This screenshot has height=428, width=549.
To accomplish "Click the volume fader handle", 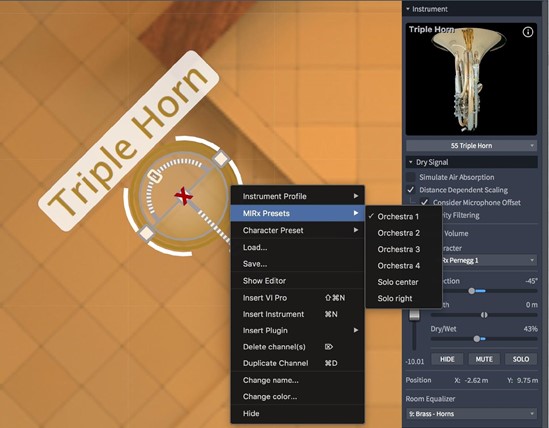I will point(414,314).
